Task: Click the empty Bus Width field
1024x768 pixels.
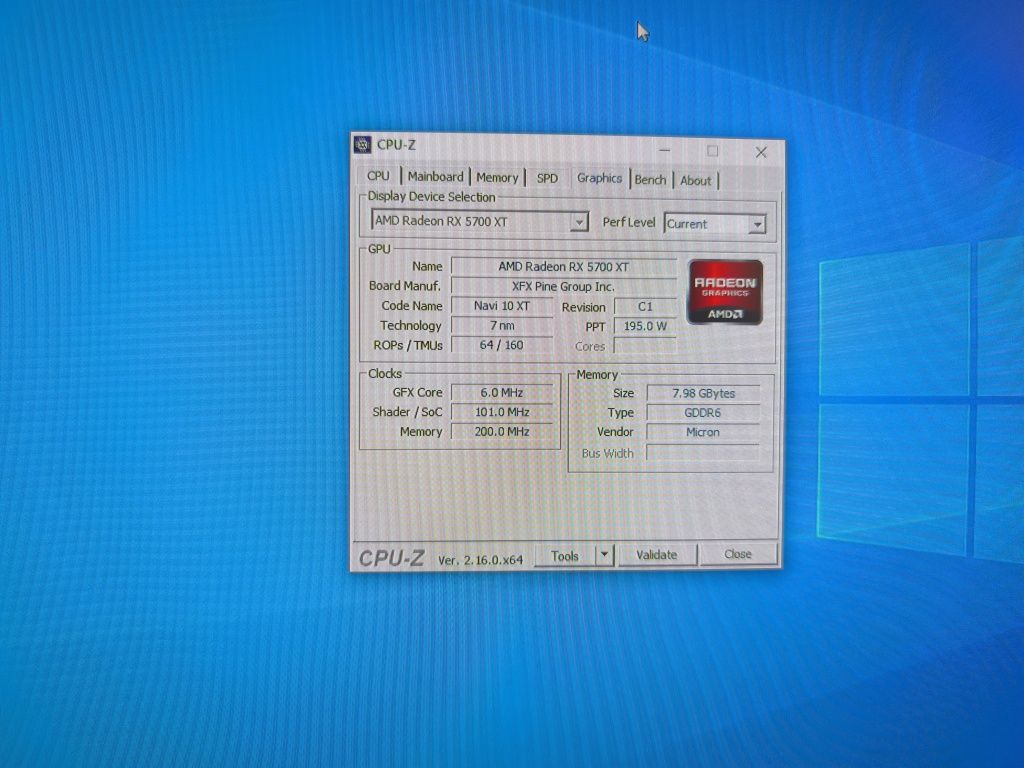Action: 703,453
